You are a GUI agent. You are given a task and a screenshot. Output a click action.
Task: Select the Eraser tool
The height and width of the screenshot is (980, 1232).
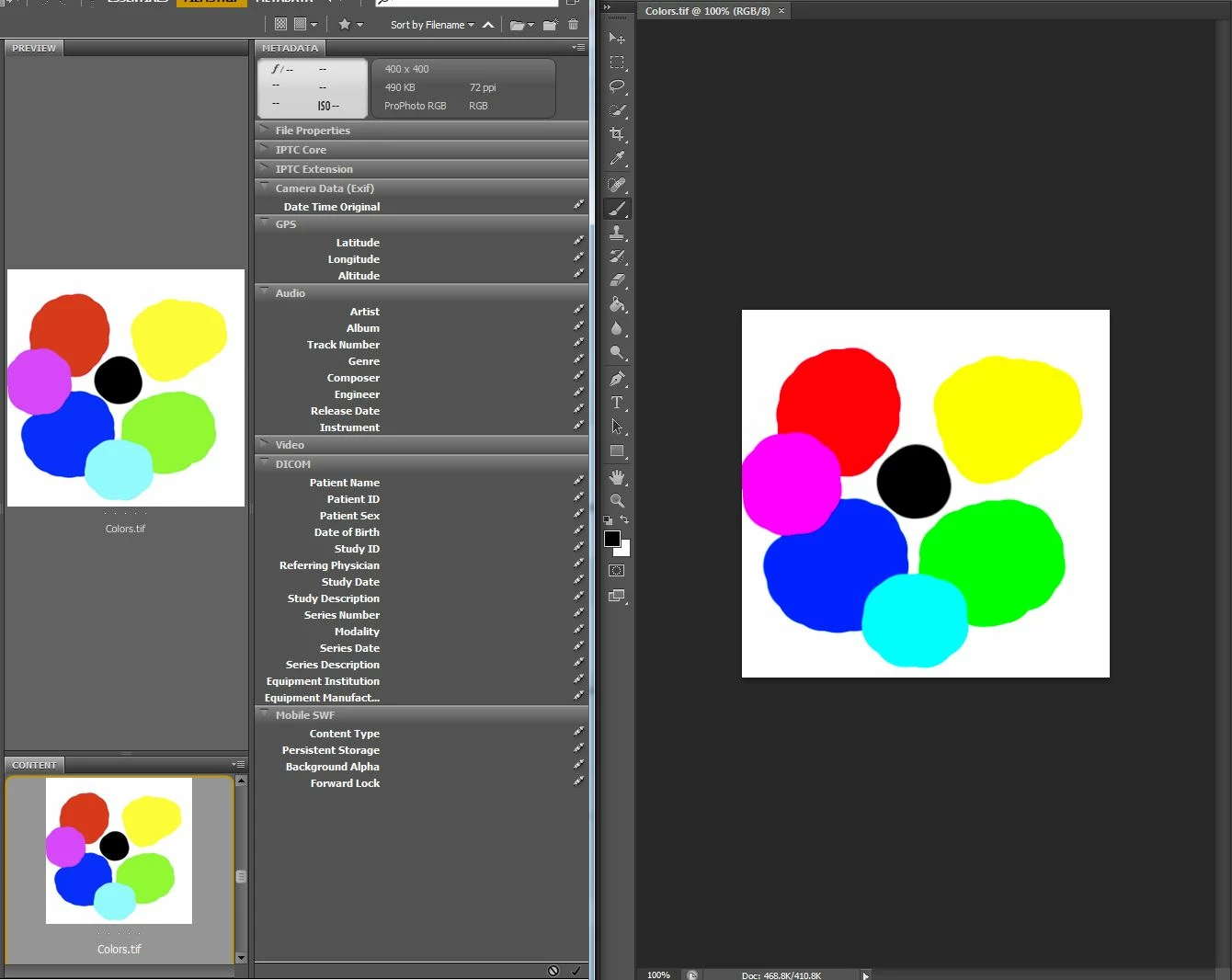click(617, 280)
